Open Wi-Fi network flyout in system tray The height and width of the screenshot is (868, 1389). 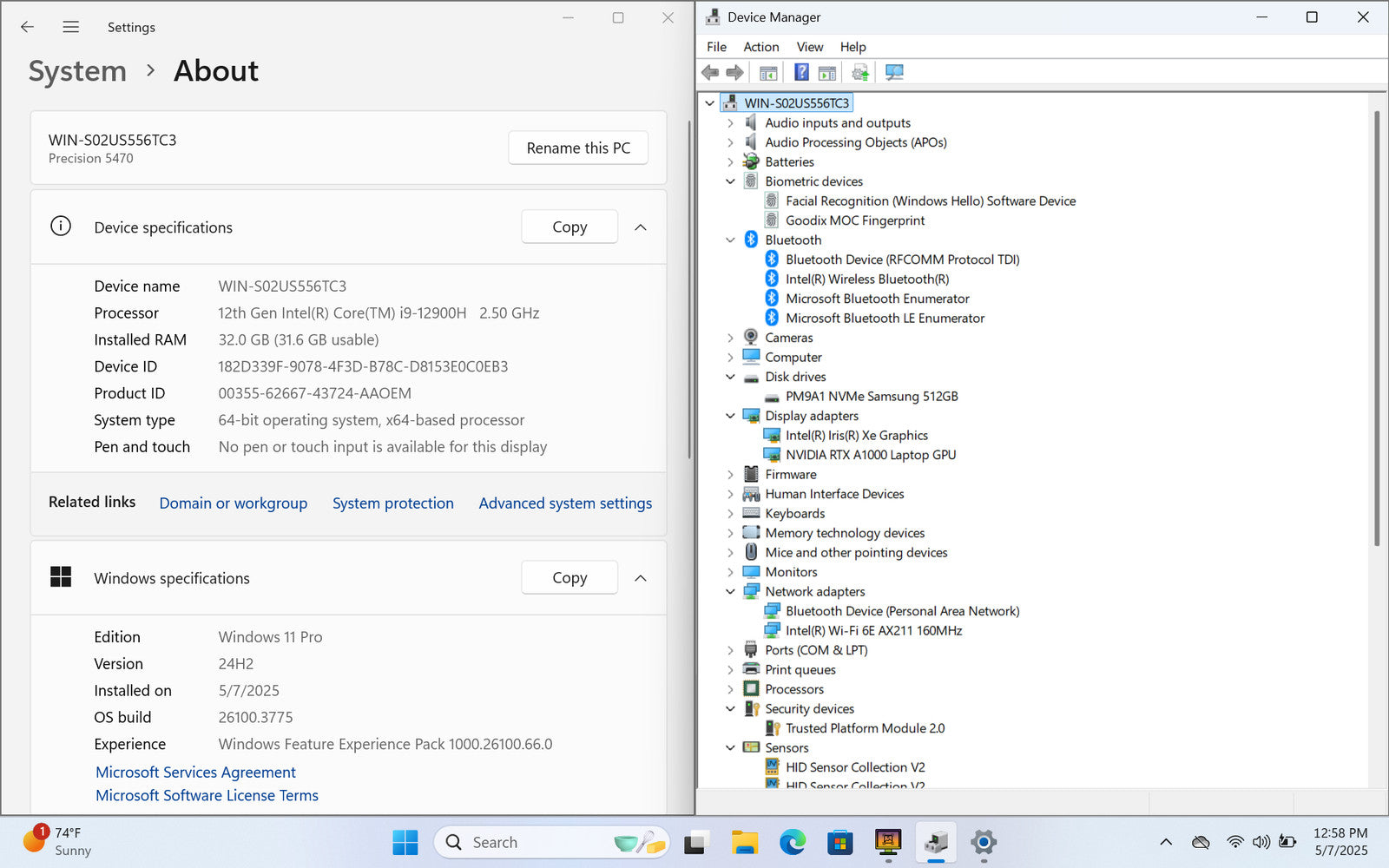coord(1234,842)
